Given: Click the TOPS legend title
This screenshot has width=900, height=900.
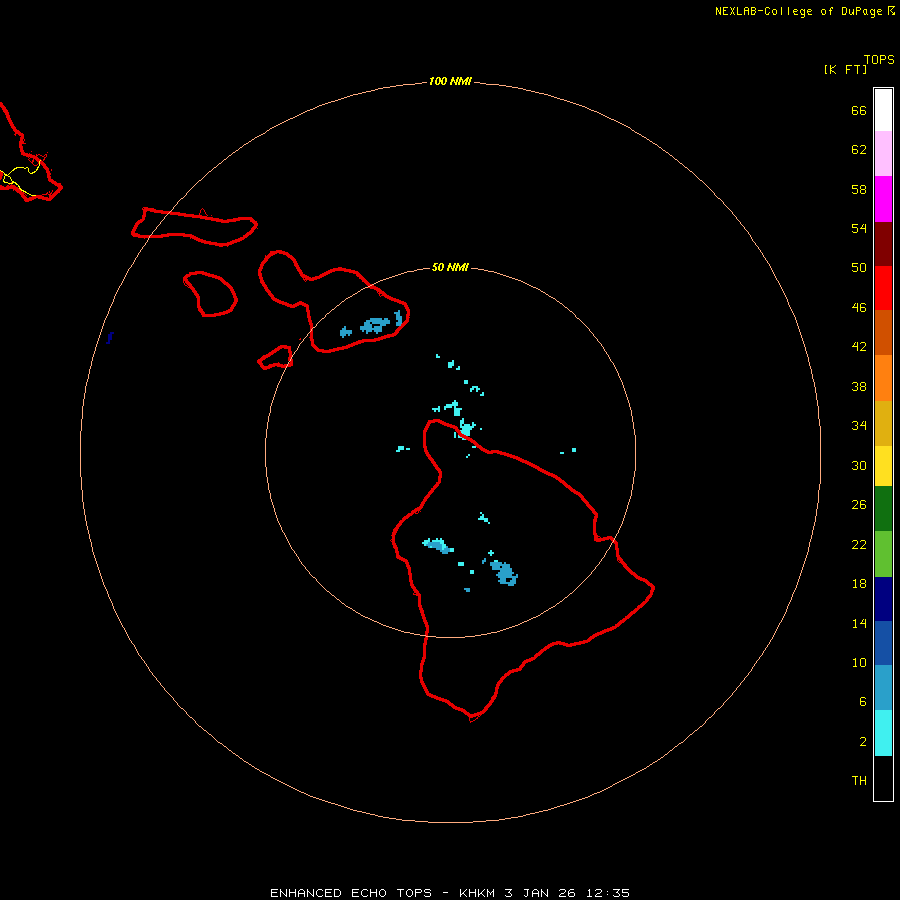Looking at the screenshot, I should (x=879, y=59).
